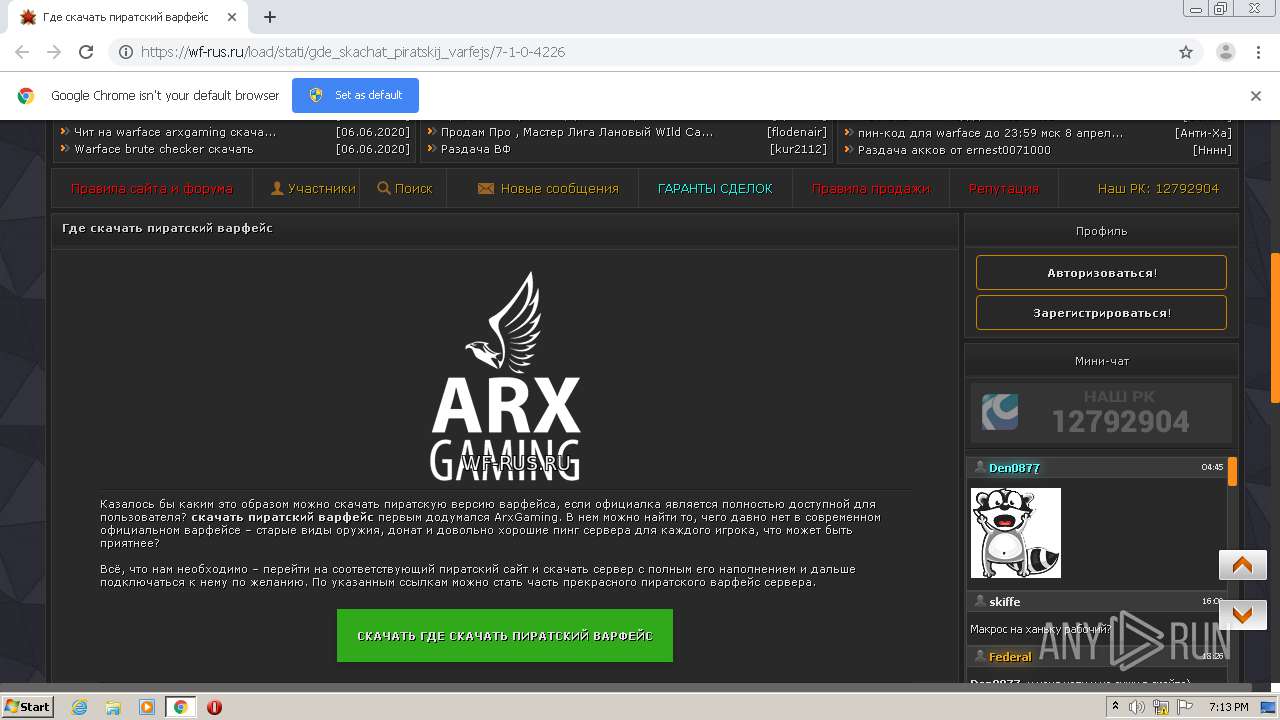Click the page vertical scrollbar thumb

pyautogui.click(x=1275, y=327)
